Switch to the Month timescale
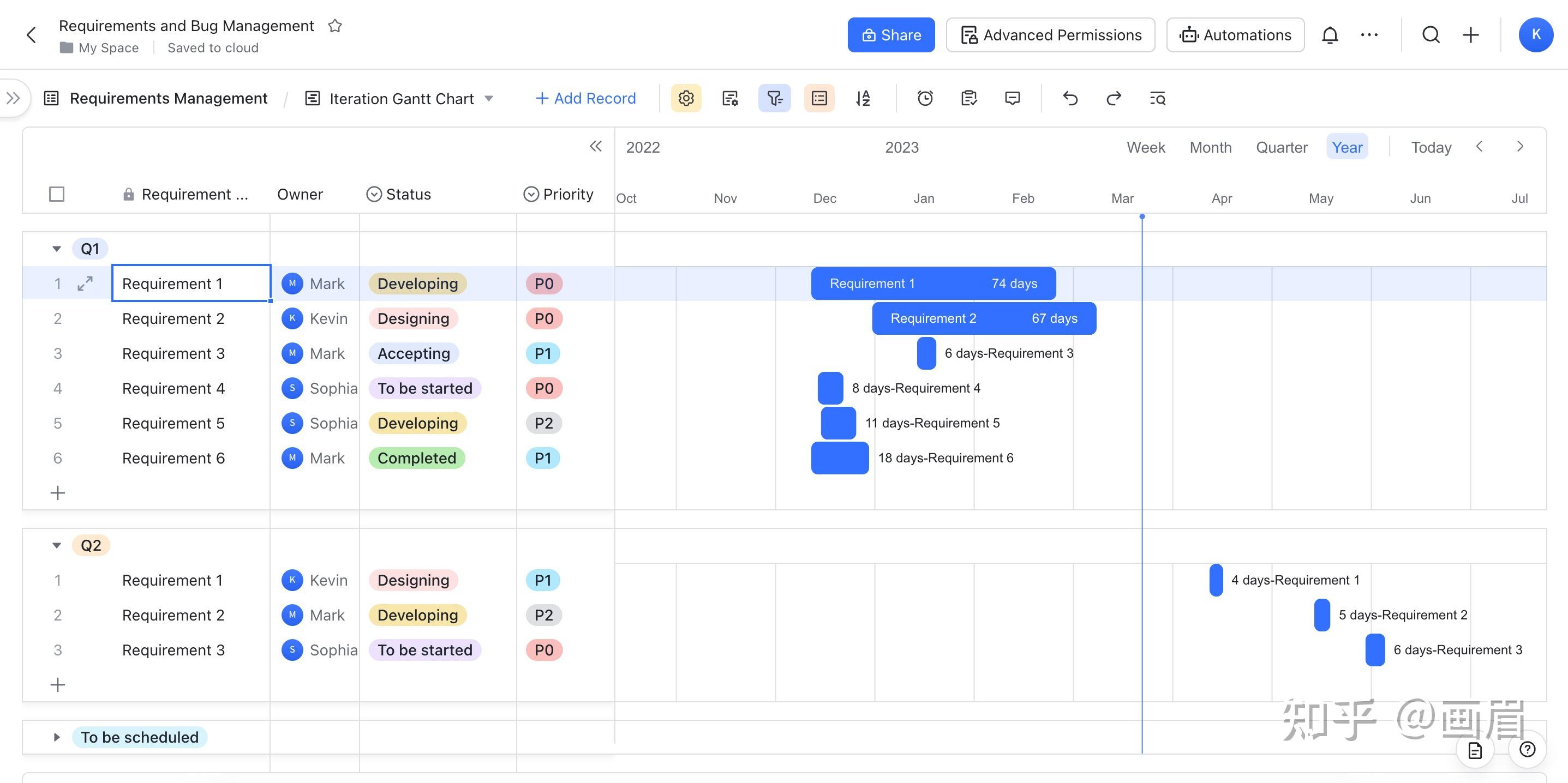This screenshot has width=1568, height=783. (x=1210, y=147)
